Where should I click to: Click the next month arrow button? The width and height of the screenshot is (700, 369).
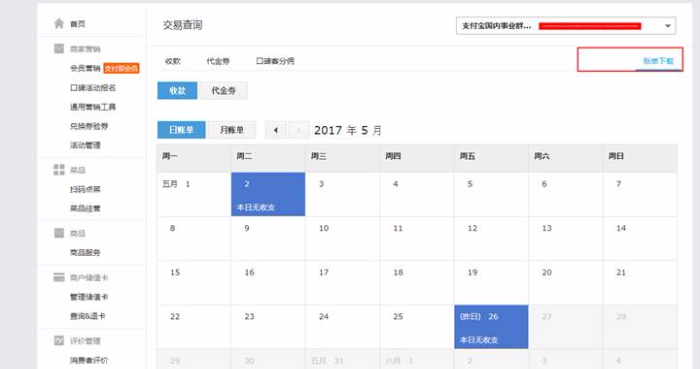coord(298,130)
